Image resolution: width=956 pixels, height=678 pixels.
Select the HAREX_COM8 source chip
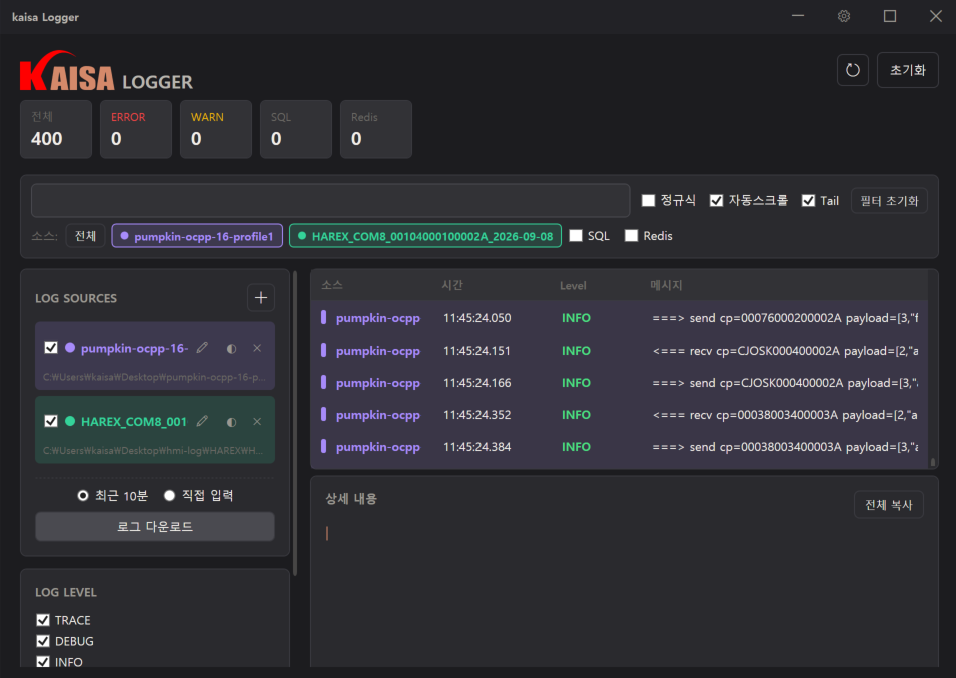[425, 236]
